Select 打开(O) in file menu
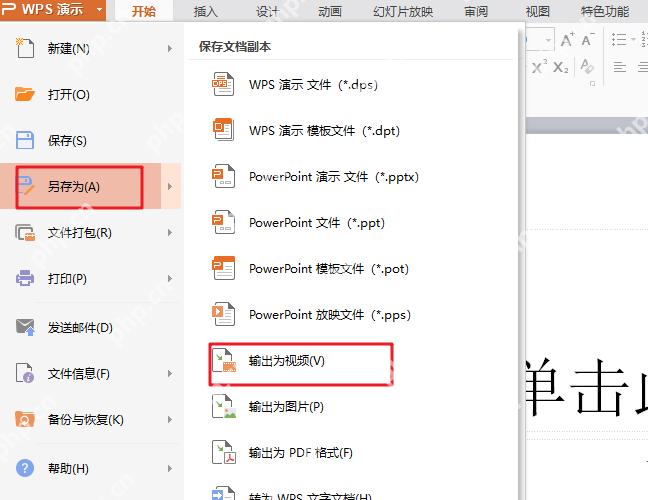The height and width of the screenshot is (500, 648). (91, 94)
